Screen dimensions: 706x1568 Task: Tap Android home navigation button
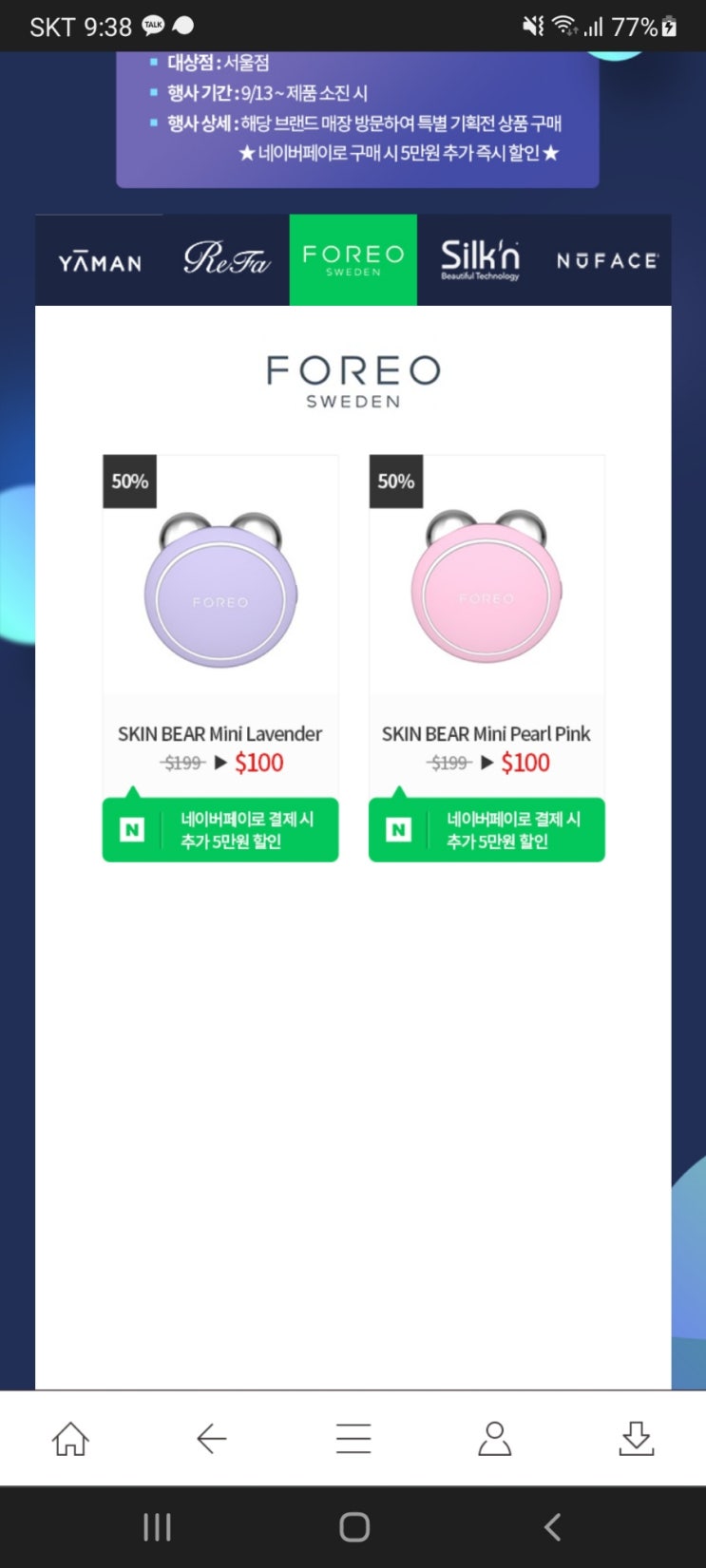(x=354, y=1527)
